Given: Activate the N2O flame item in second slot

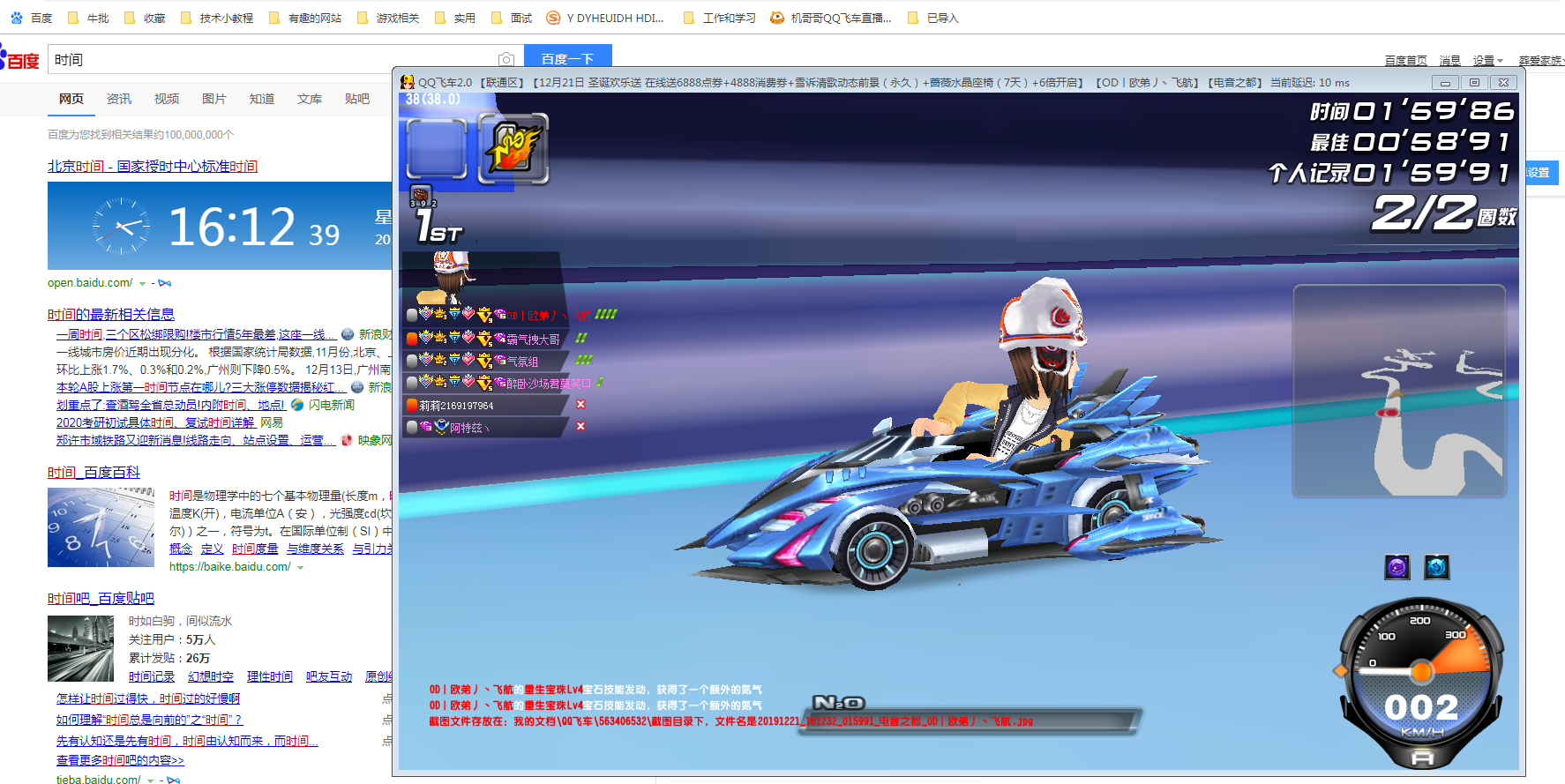Looking at the screenshot, I should 513,149.
